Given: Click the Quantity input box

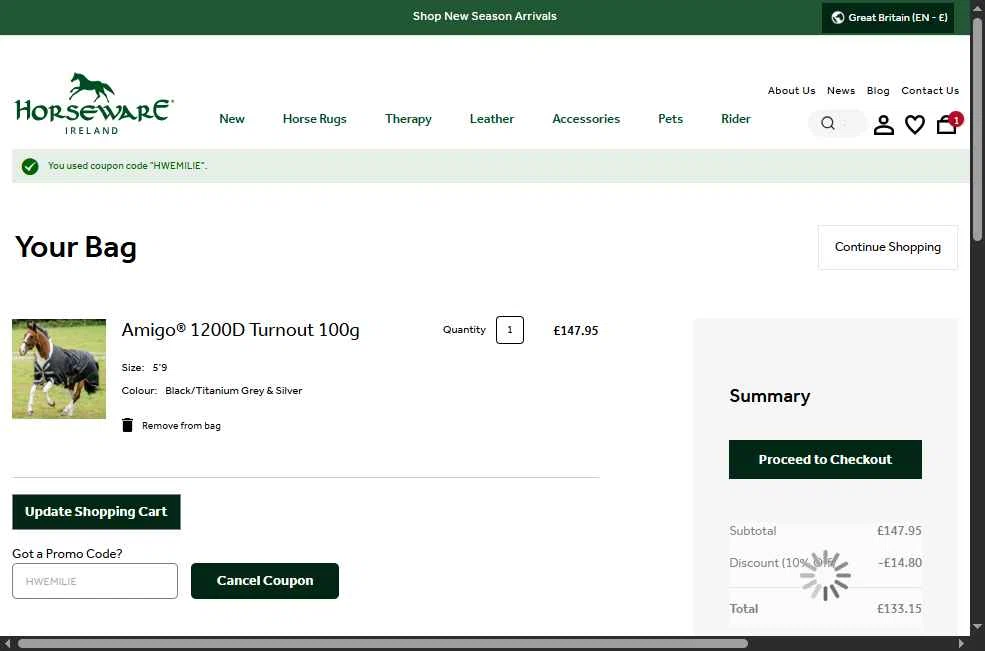Looking at the screenshot, I should click(x=509, y=330).
